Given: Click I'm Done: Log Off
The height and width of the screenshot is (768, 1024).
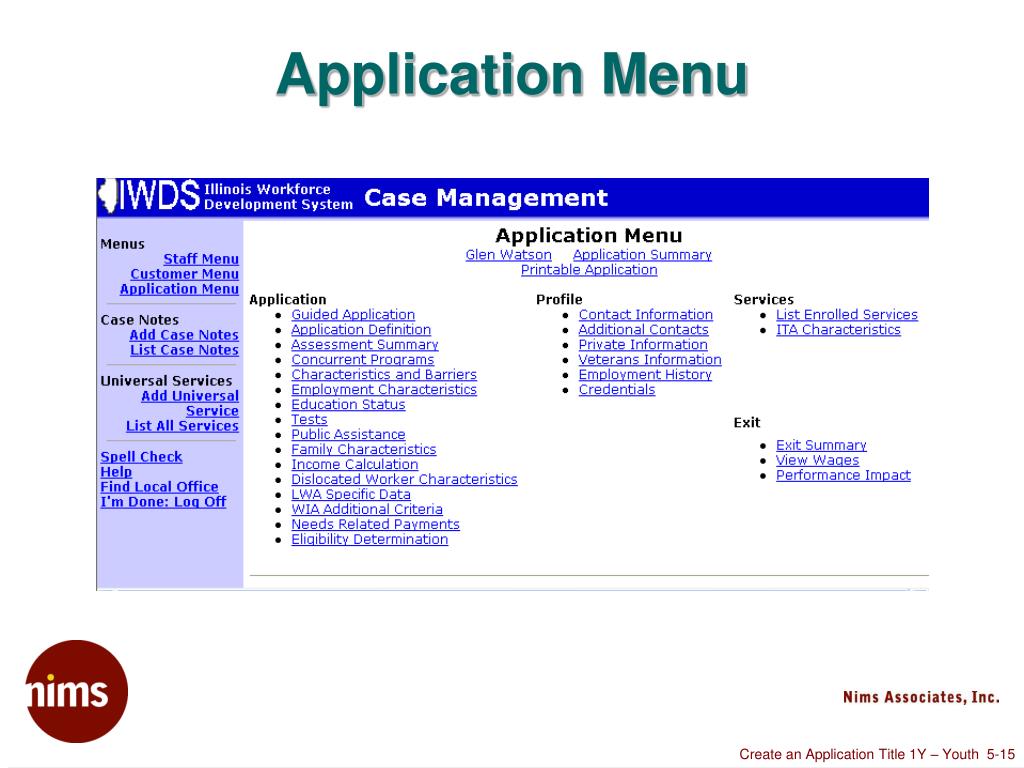Looking at the screenshot, I should 163,502.
